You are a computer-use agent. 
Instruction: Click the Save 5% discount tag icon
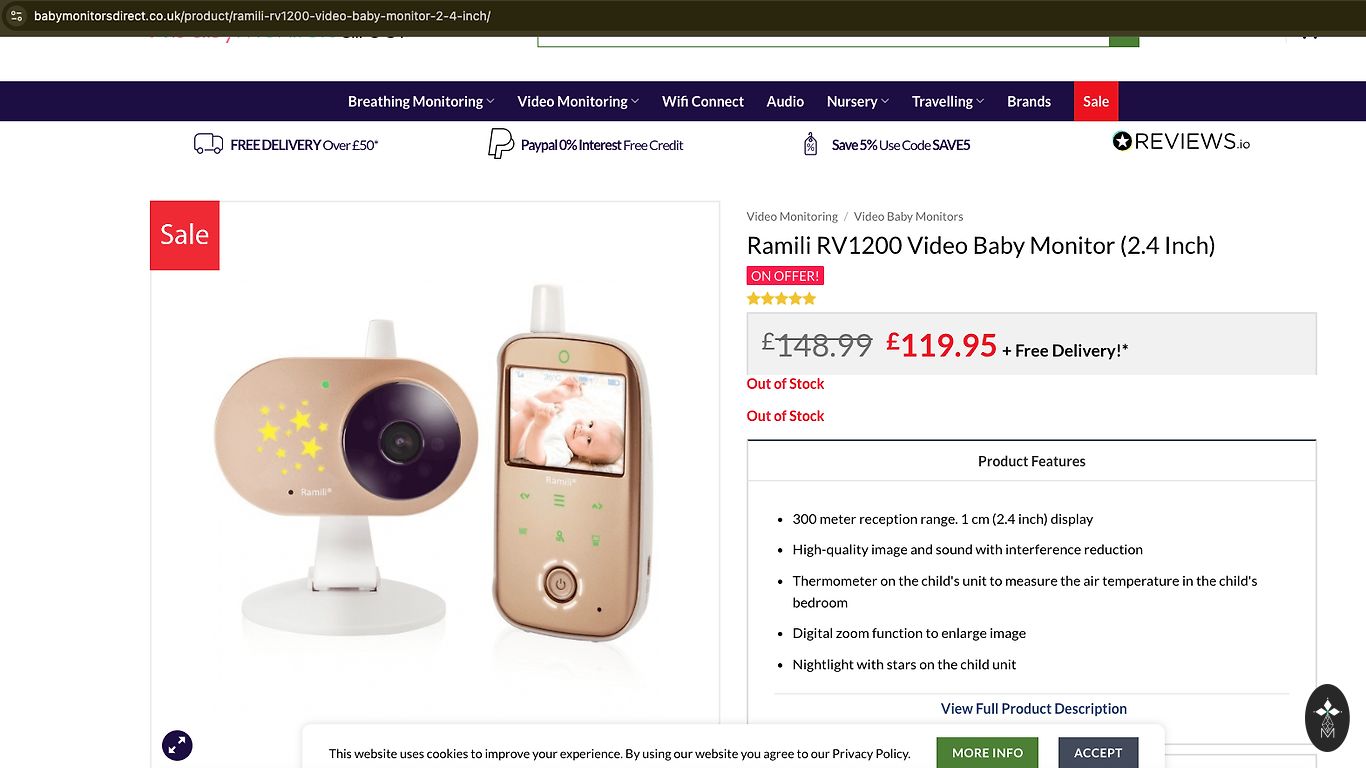[x=810, y=144]
